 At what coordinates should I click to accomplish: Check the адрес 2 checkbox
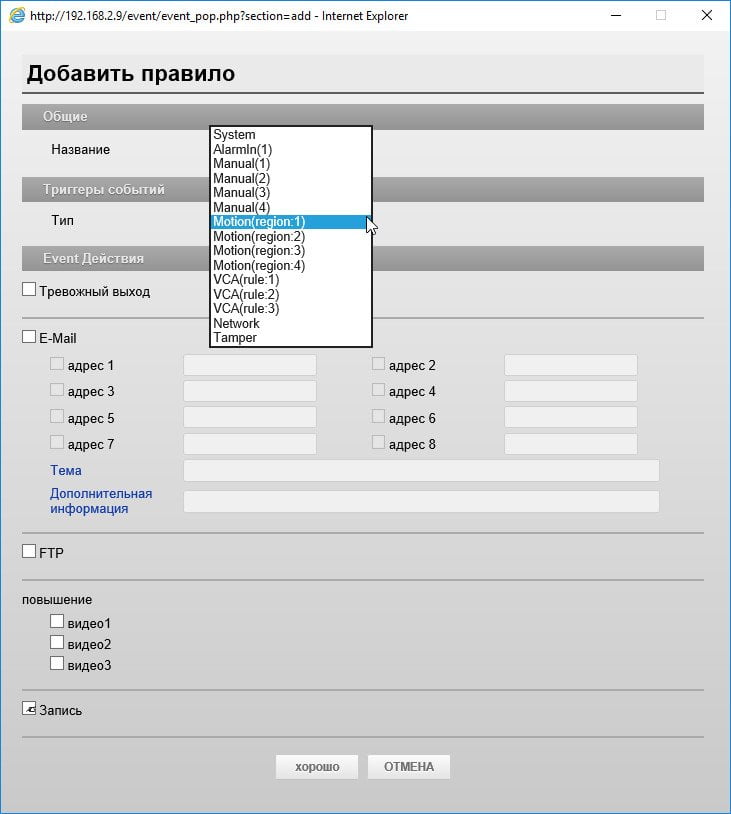(378, 363)
